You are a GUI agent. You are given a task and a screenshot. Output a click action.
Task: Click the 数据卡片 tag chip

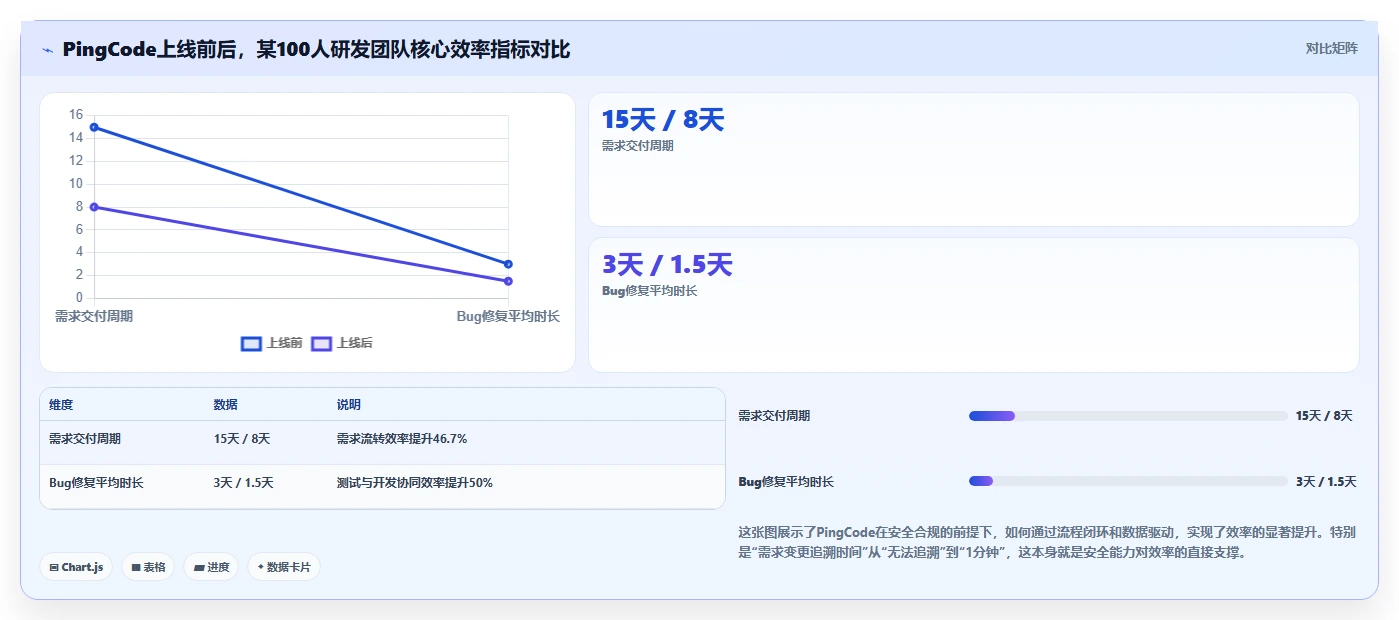point(284,567)
